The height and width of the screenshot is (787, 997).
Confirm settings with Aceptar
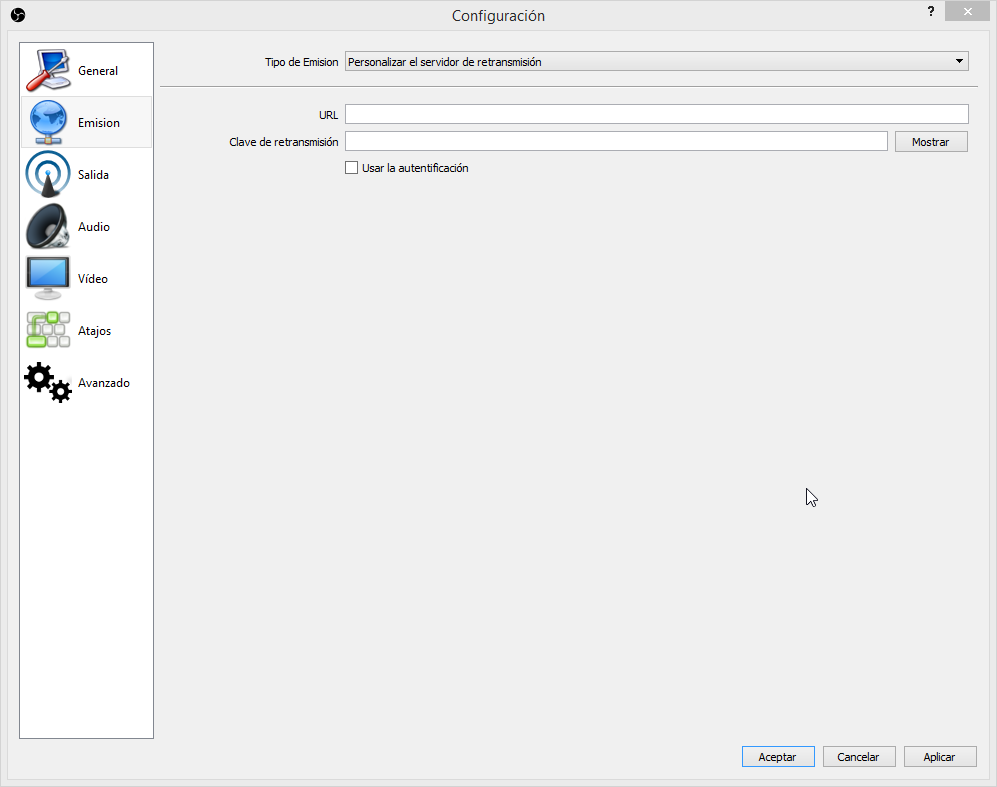pyautogui.click(x=778, y=756)
